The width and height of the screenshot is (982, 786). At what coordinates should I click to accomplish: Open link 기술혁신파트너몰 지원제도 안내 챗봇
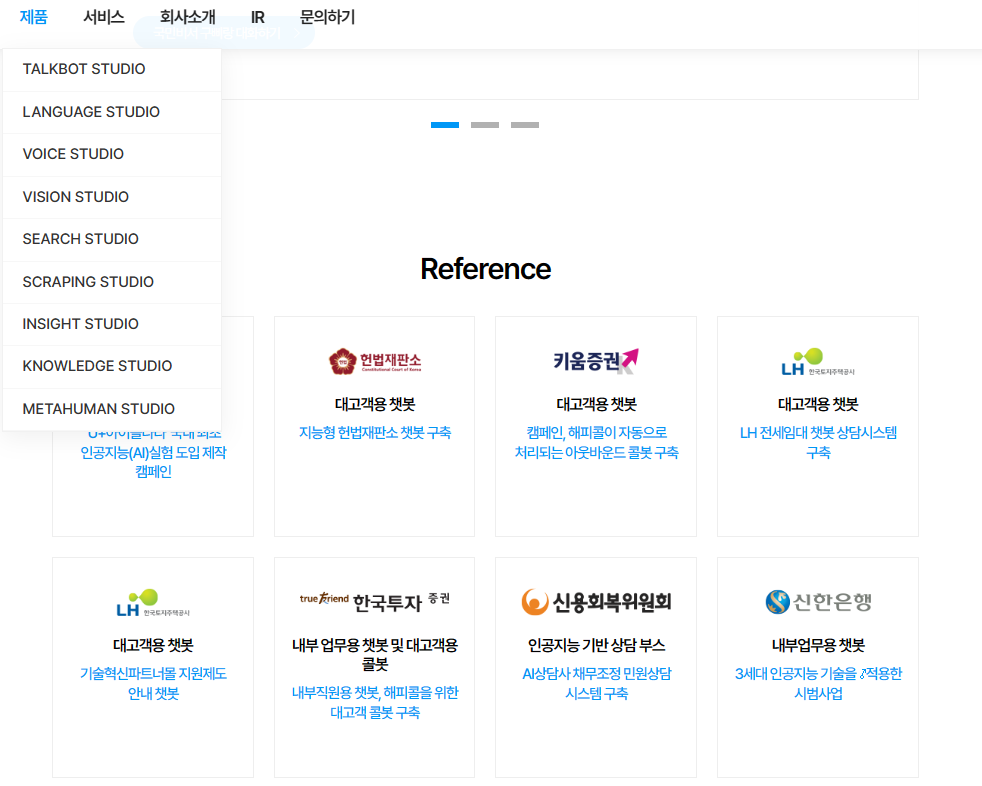(153, 684)
